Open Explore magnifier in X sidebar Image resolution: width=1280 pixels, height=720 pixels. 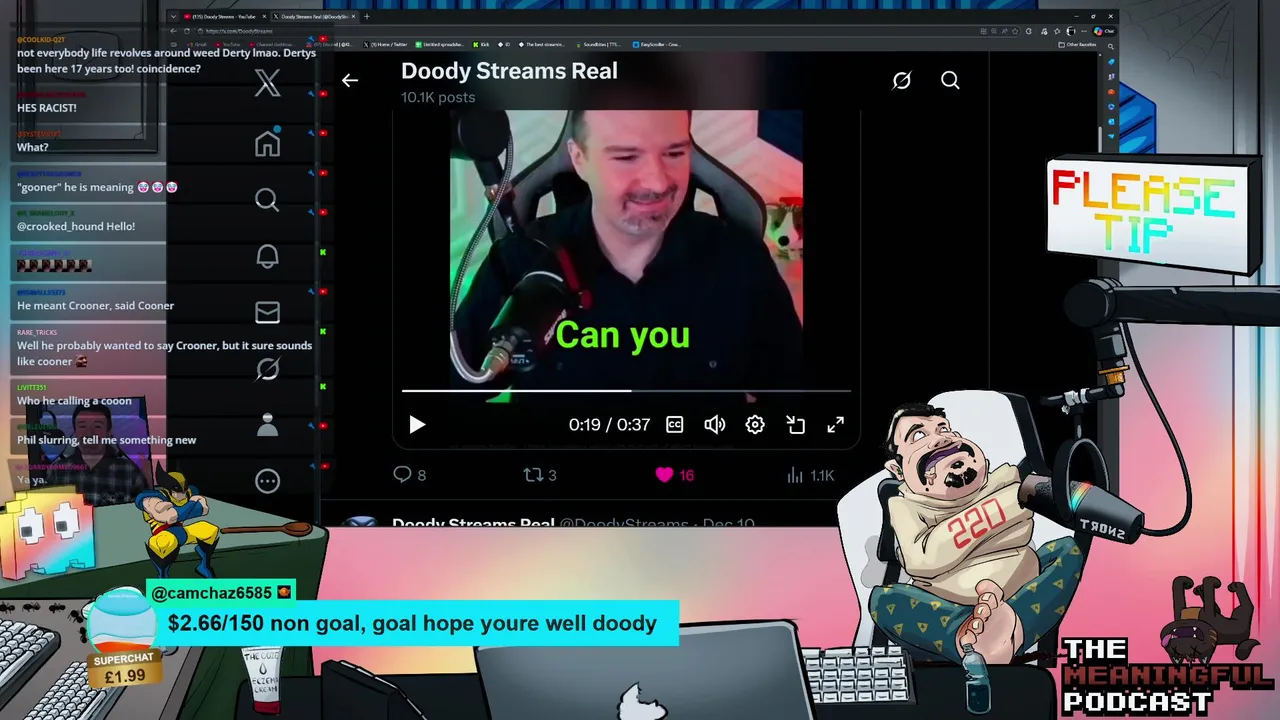point(267,200)
